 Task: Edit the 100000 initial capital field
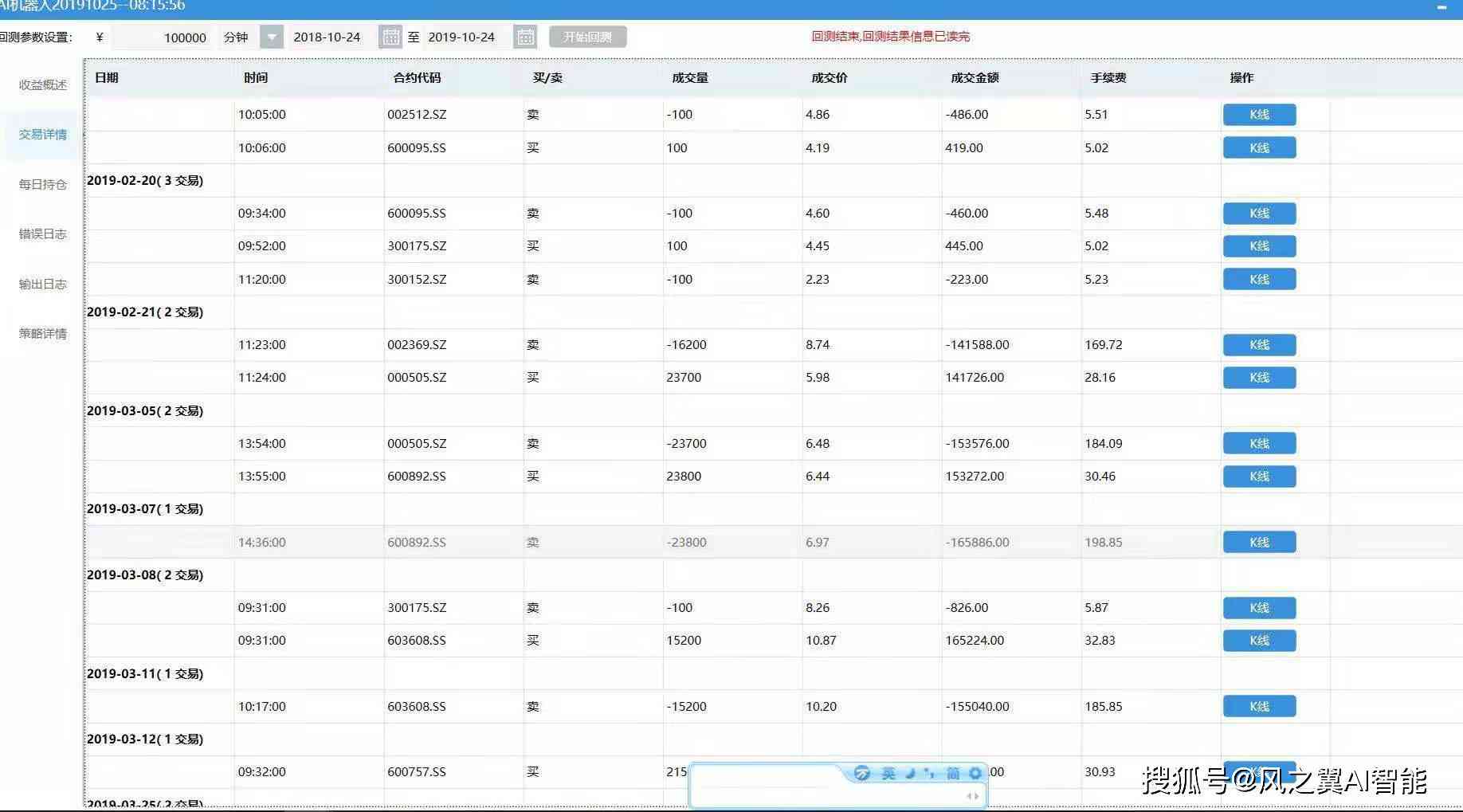[163, 37]
